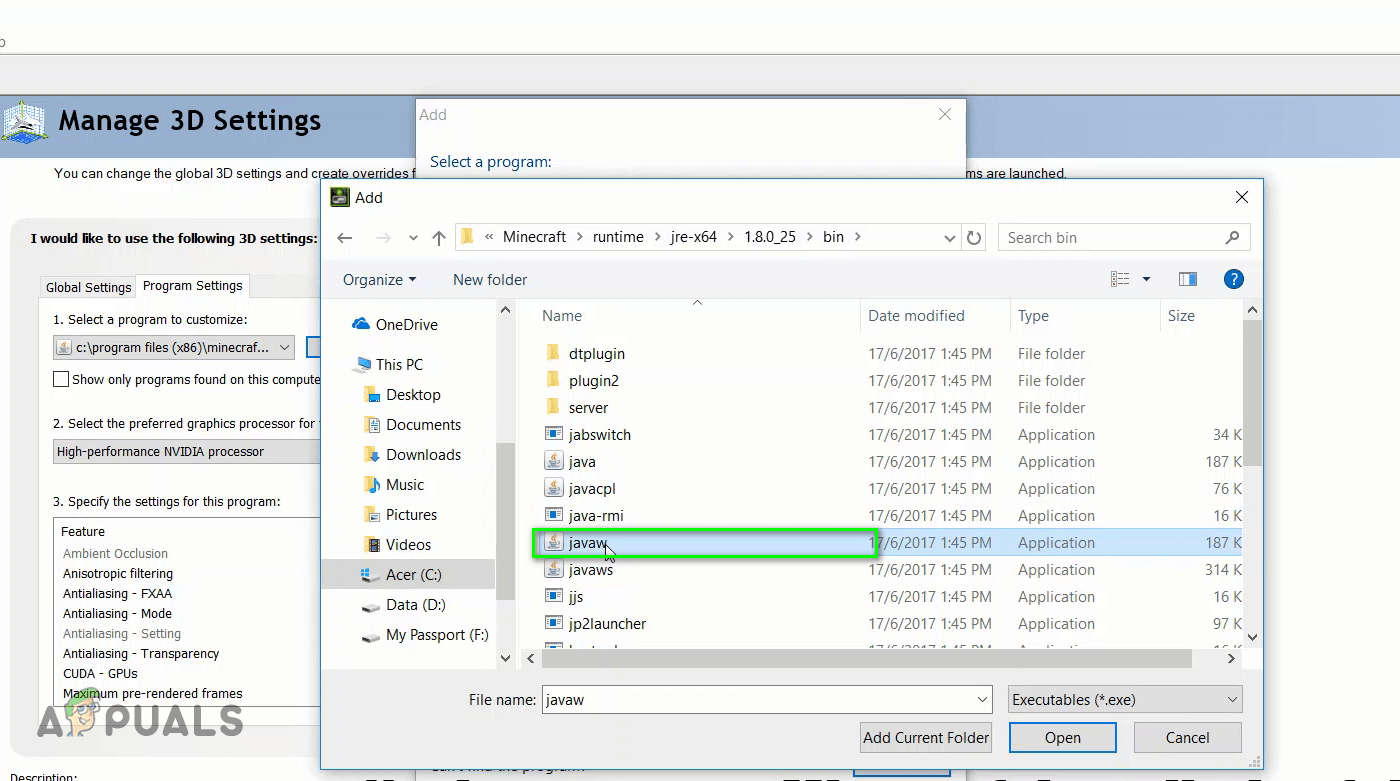This screenshot has width=1400, height=781.
Task: Select the server folder icon
Action: pos(553,407)
